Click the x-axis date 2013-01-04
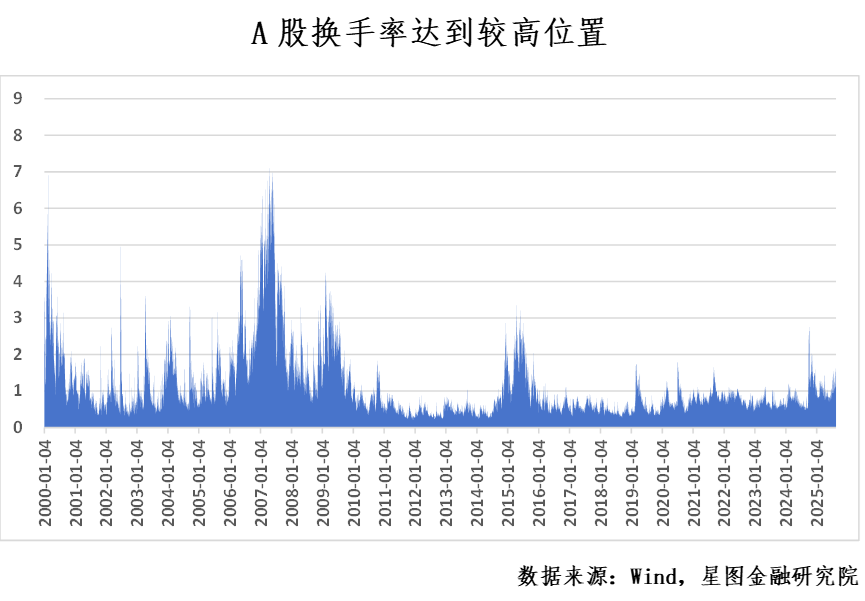This screenshot has height=601, width=865. [x=446, y=483]
